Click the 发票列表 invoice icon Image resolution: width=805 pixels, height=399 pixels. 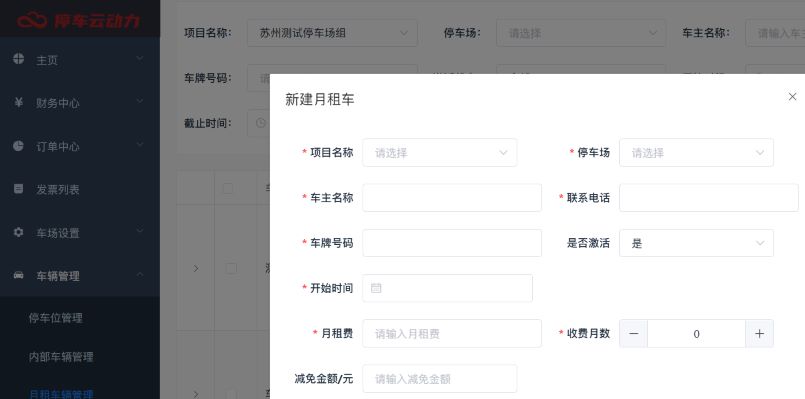(x=18, y=189)
